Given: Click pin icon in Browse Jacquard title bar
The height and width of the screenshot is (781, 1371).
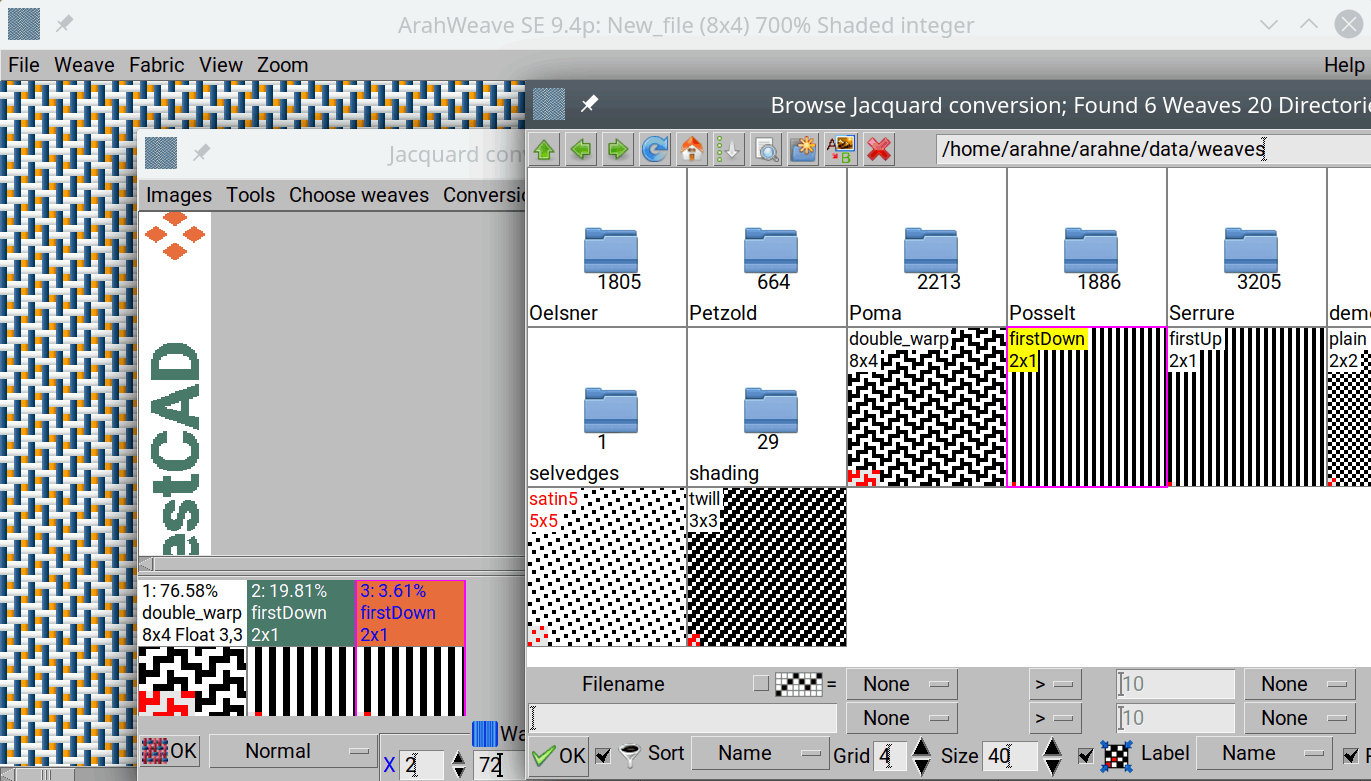Looking at the screenshot, I should pyautogui.click(x=590, y=104).
